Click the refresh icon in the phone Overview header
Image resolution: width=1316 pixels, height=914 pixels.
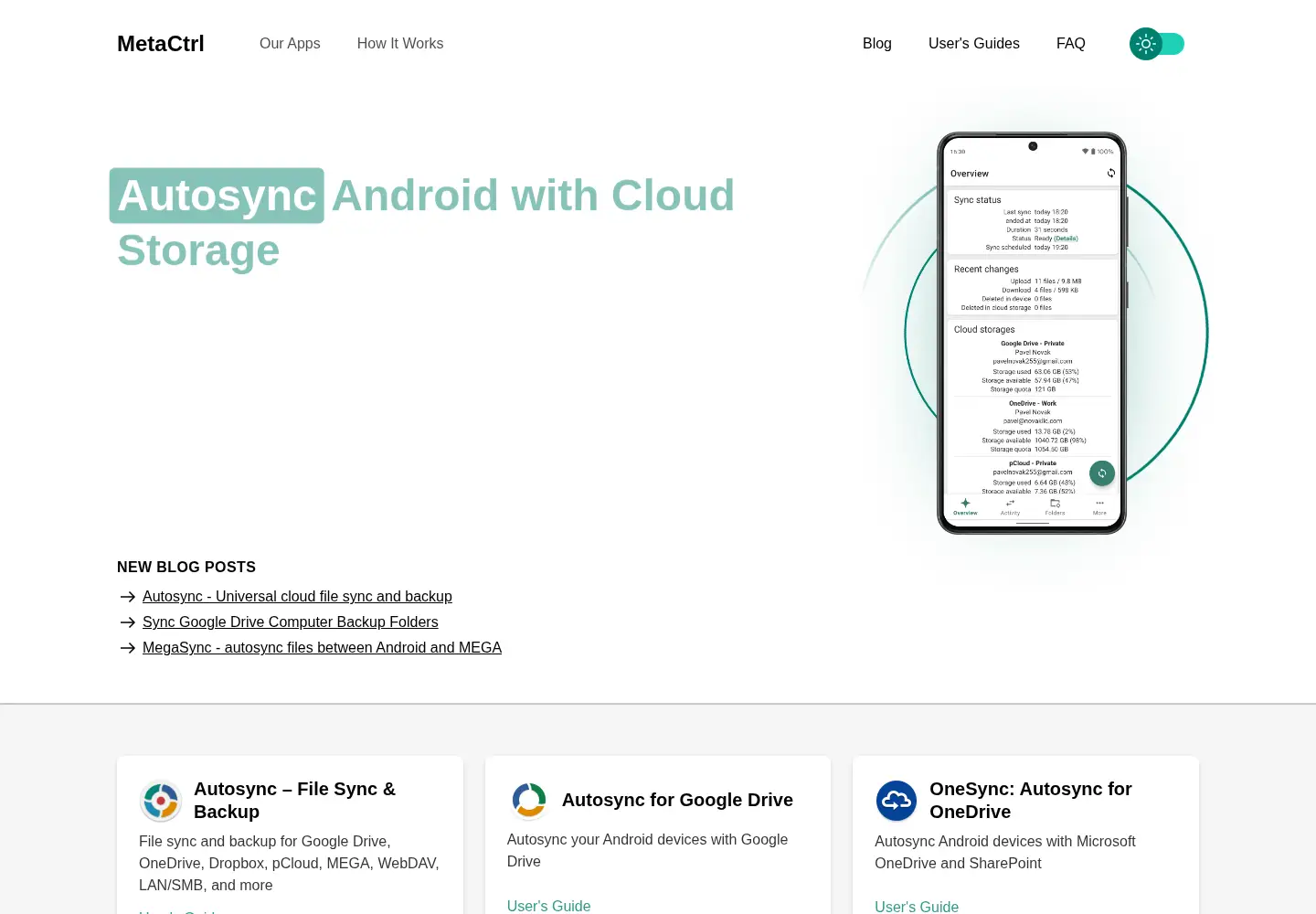pos(1111,173)
